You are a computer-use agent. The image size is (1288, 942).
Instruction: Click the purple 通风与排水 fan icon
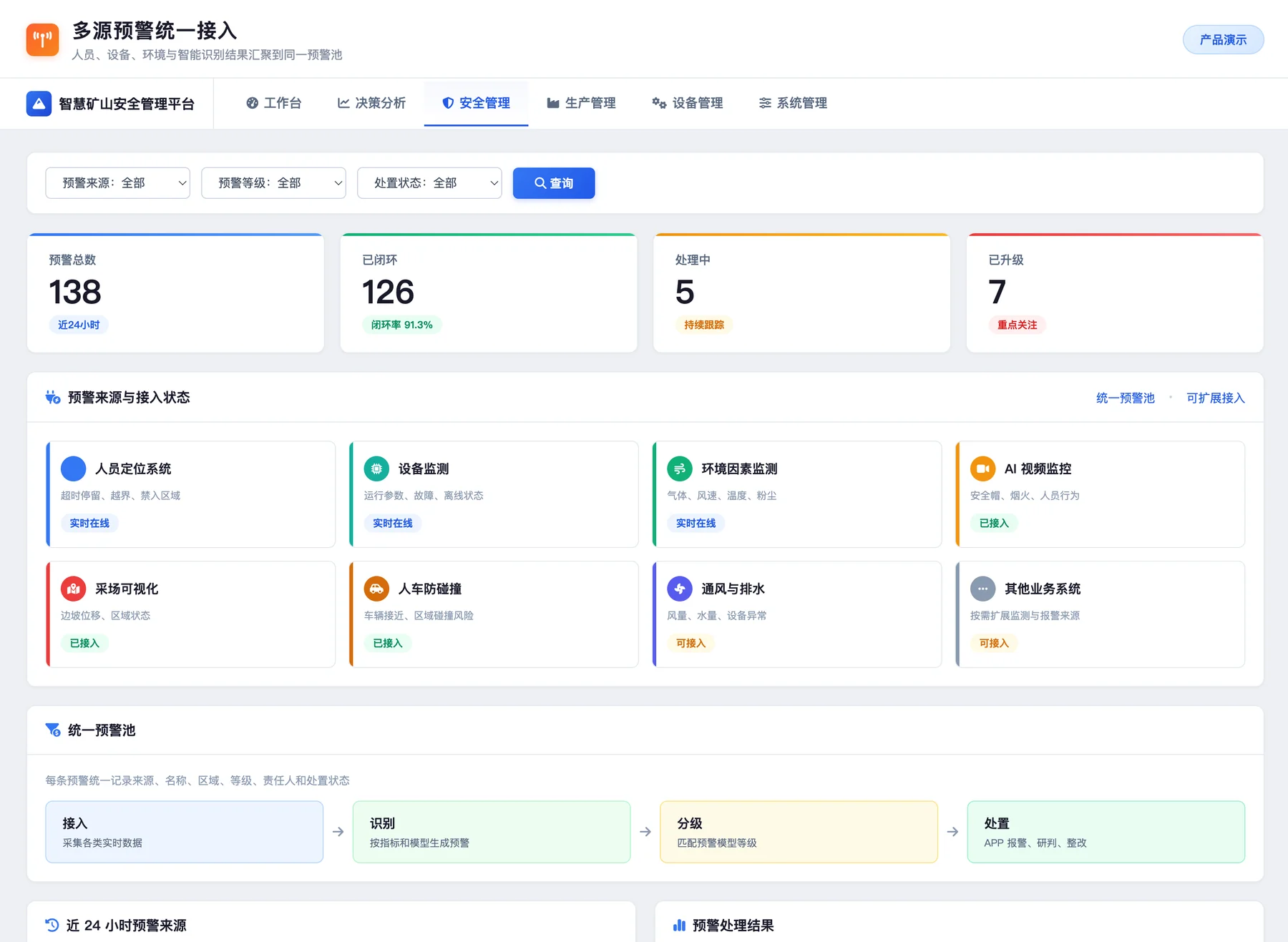(x=680, y=589)
